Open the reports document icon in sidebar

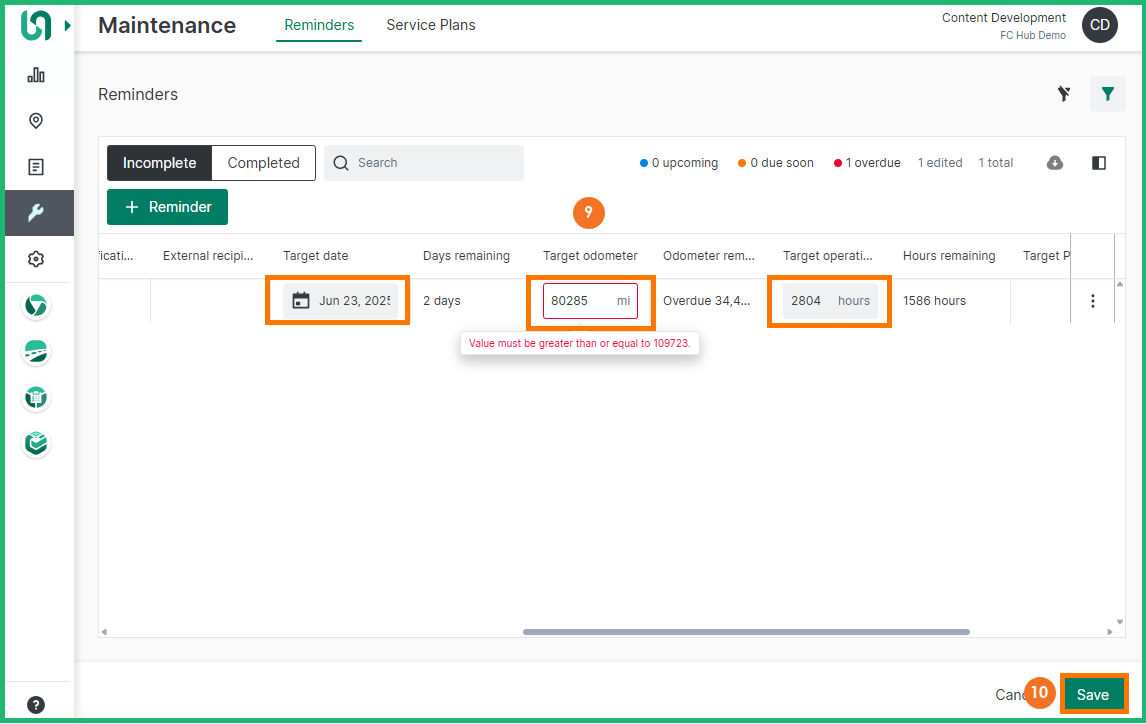point(36,167)
